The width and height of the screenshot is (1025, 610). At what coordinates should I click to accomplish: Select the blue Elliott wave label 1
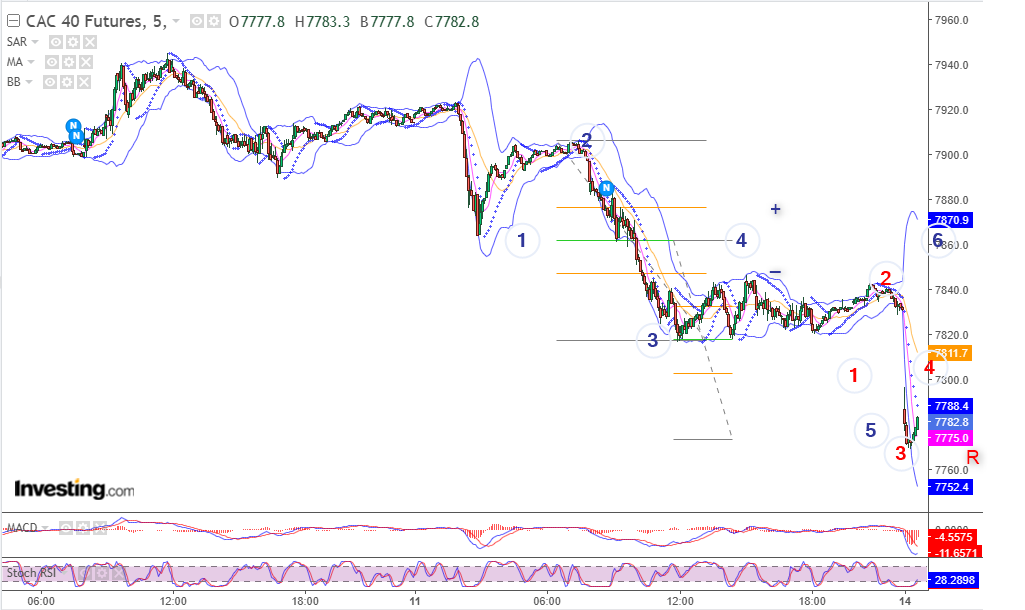[x=522, y=241]
